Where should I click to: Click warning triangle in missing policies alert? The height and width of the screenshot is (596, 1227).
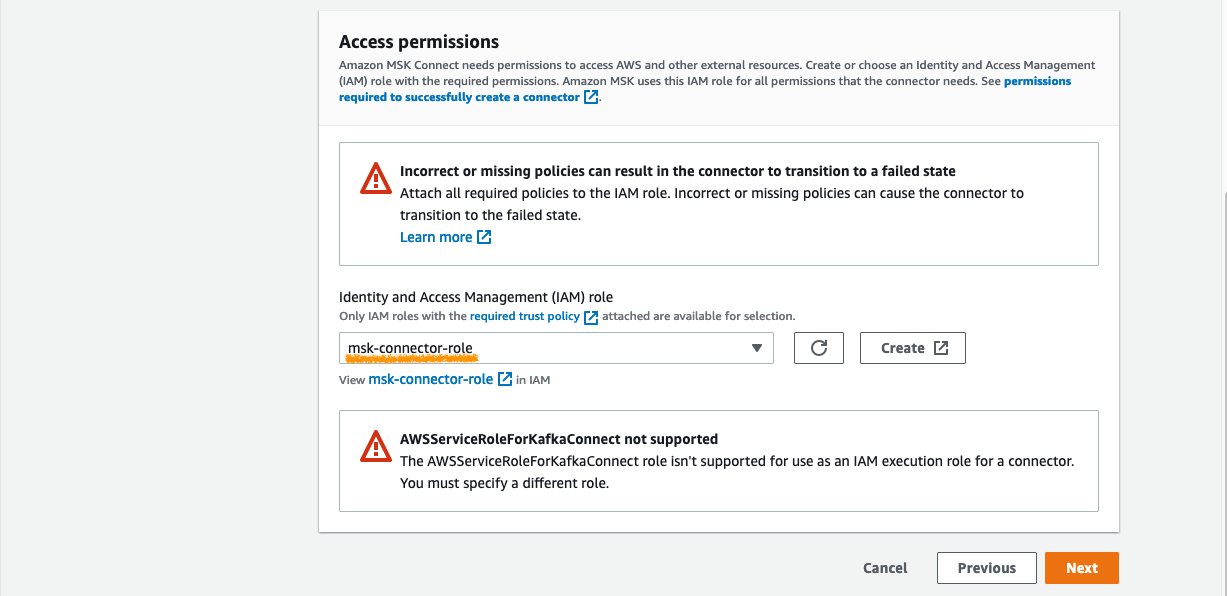[376, 179]
